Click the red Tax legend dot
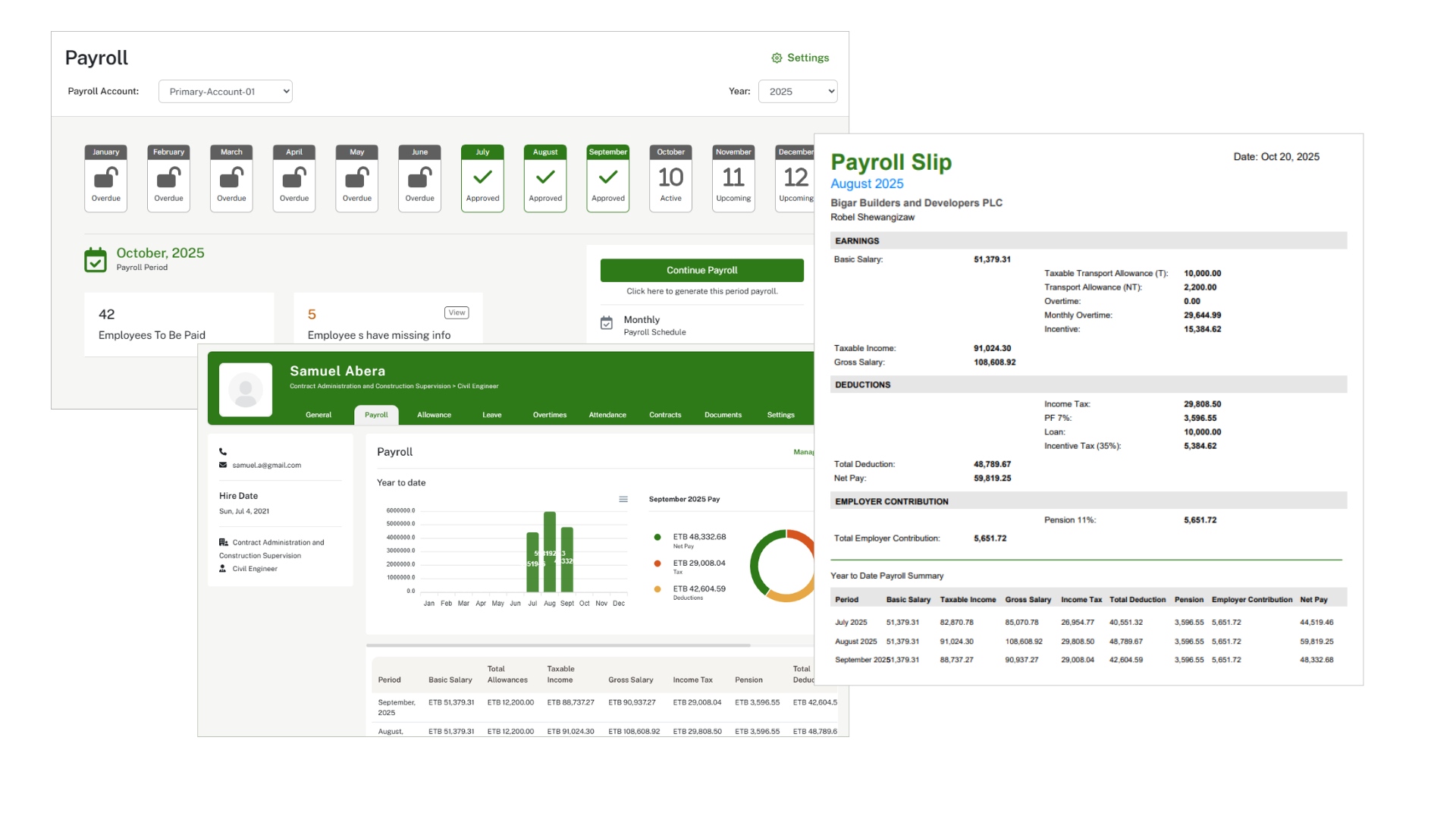1456x819 pixels. tap(657, 563)
